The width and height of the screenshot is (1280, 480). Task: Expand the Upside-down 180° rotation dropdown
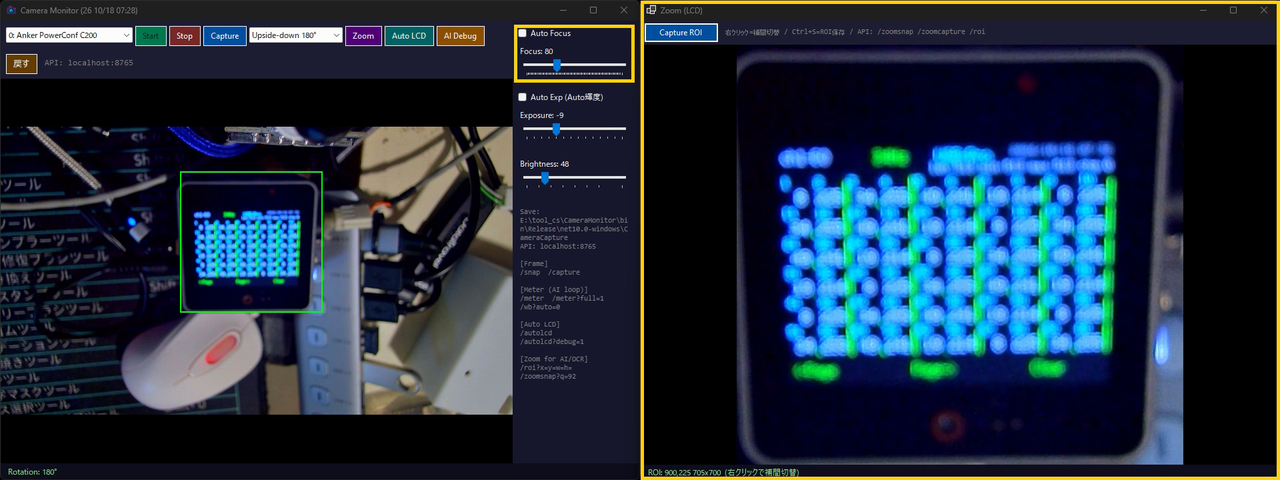point(296,35)
